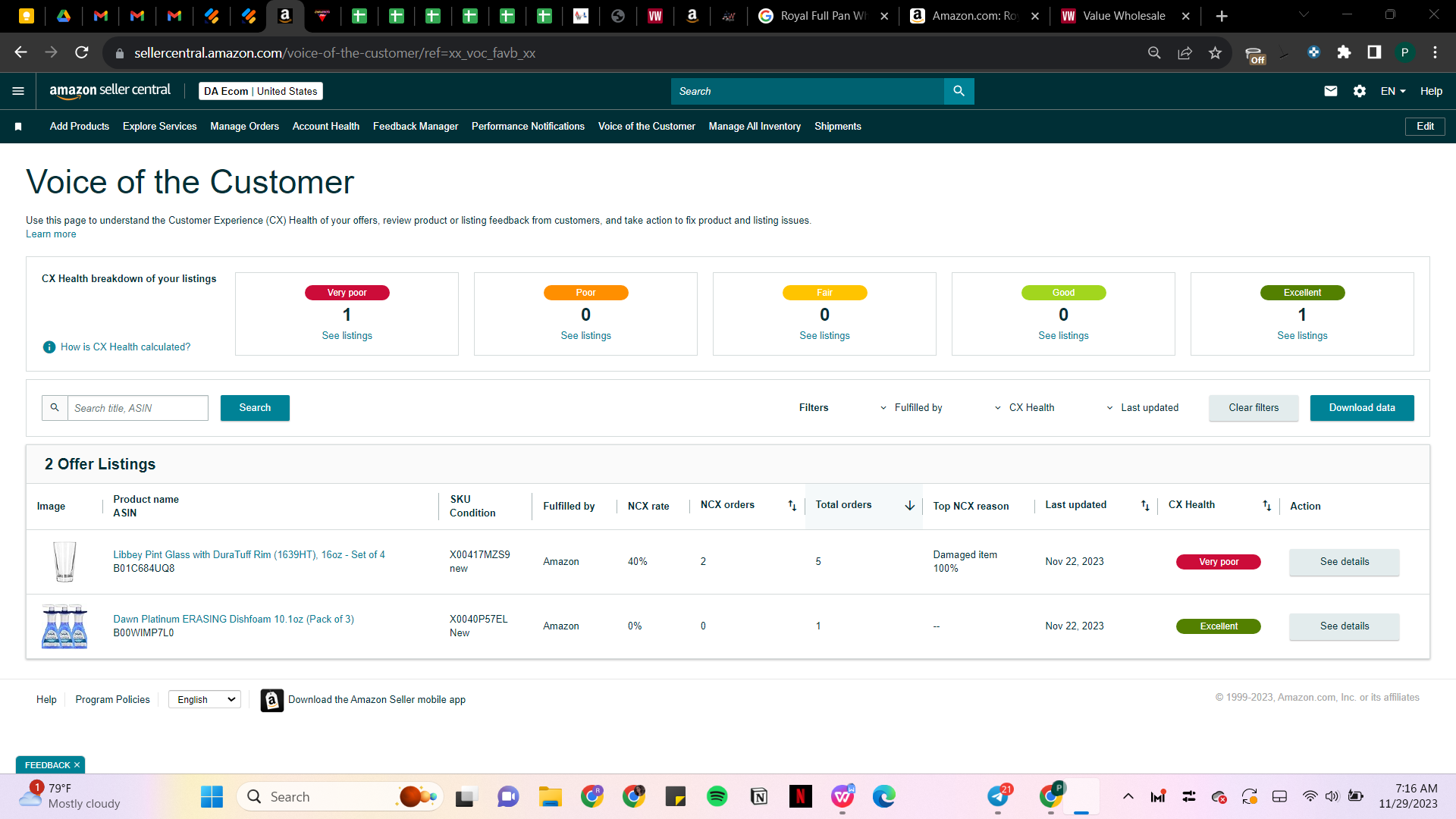See details for Dawn Platinum Dishfoam listing
The height and width of the screenshot is (819, 1456).
1345,626
